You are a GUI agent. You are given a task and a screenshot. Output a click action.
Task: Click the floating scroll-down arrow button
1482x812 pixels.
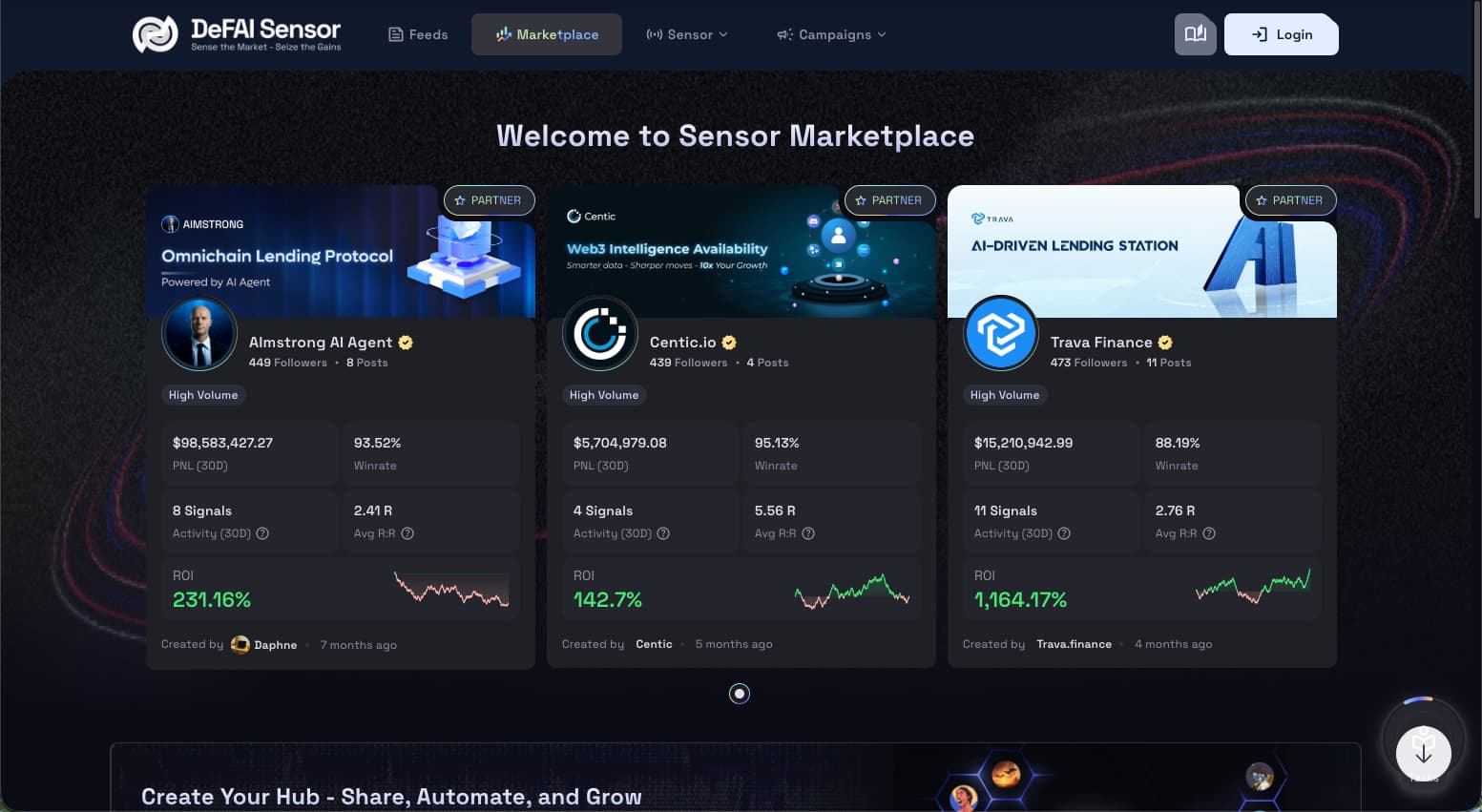point(1423,753)
